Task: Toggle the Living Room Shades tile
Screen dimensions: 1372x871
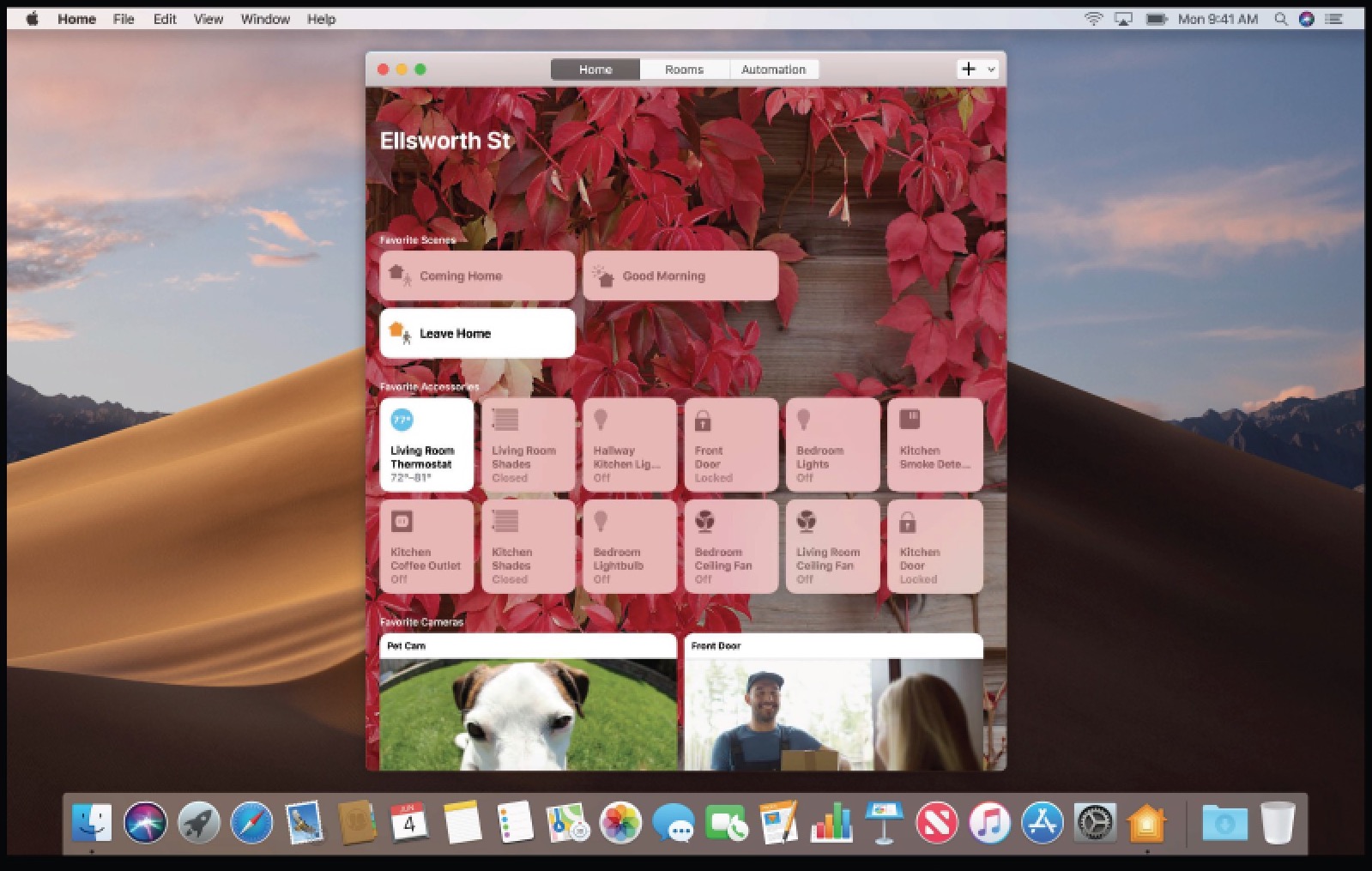Action: [528, 445]
